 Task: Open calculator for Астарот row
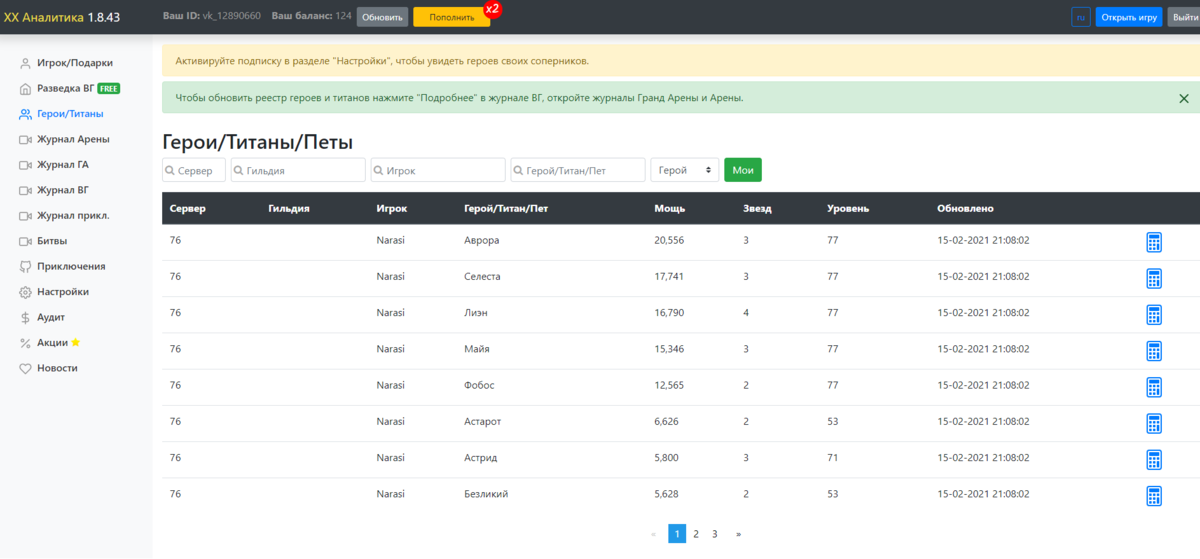pyautogui.click(x=1153, y=423)
